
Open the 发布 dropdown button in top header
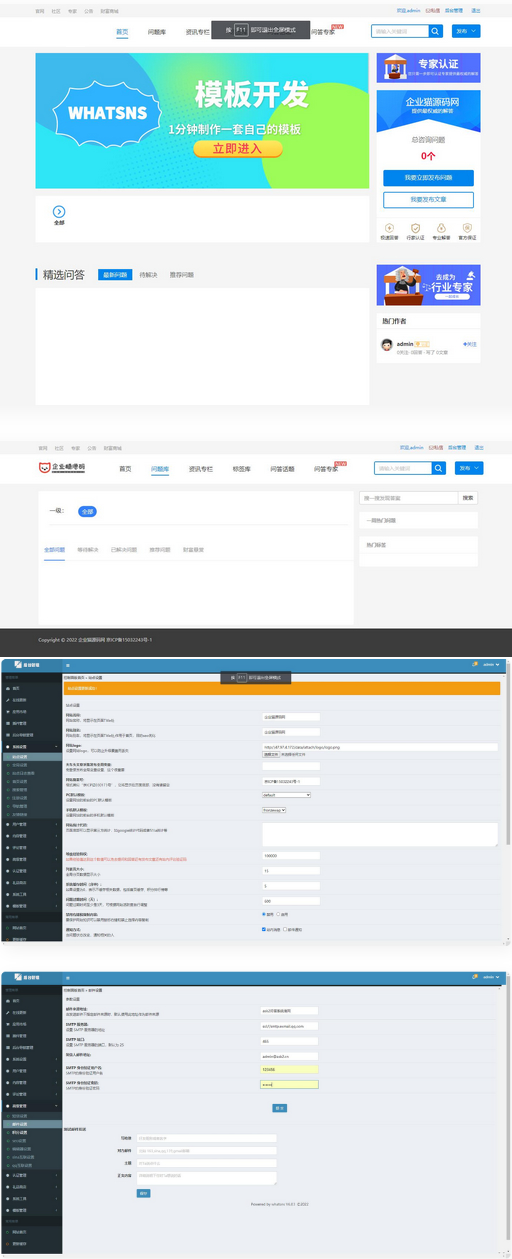(466, 31)
